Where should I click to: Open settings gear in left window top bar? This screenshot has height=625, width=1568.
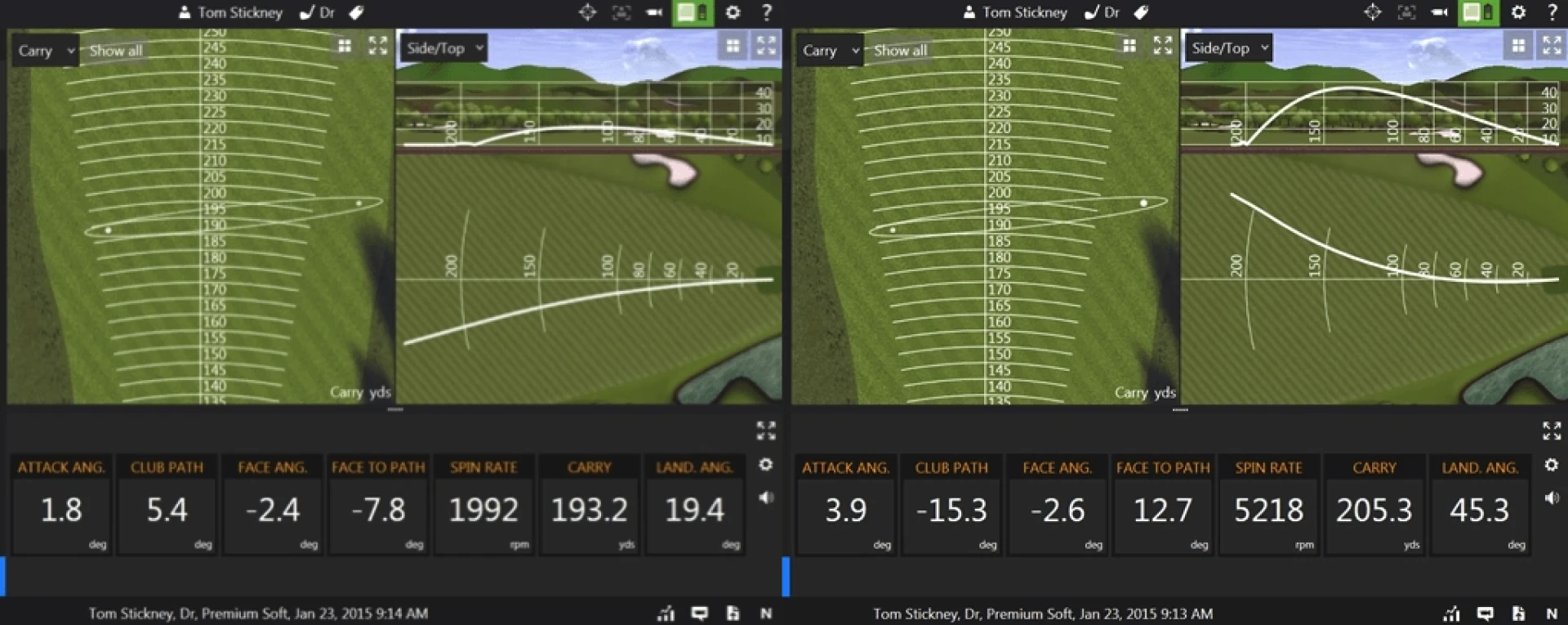tap(733, 12)
